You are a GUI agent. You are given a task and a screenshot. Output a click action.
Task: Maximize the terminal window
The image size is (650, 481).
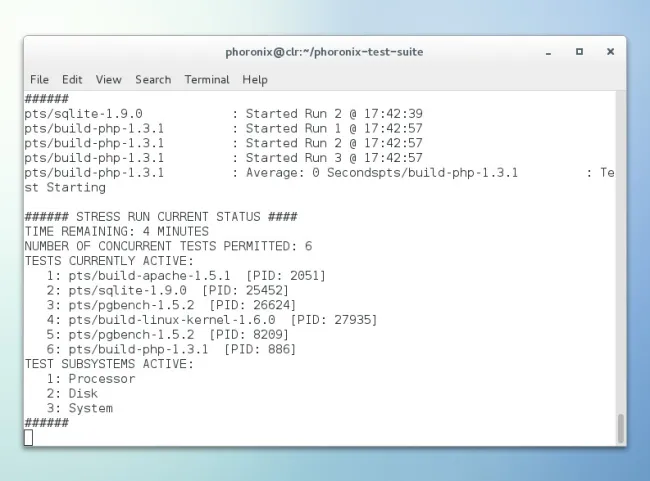[580, 52]
